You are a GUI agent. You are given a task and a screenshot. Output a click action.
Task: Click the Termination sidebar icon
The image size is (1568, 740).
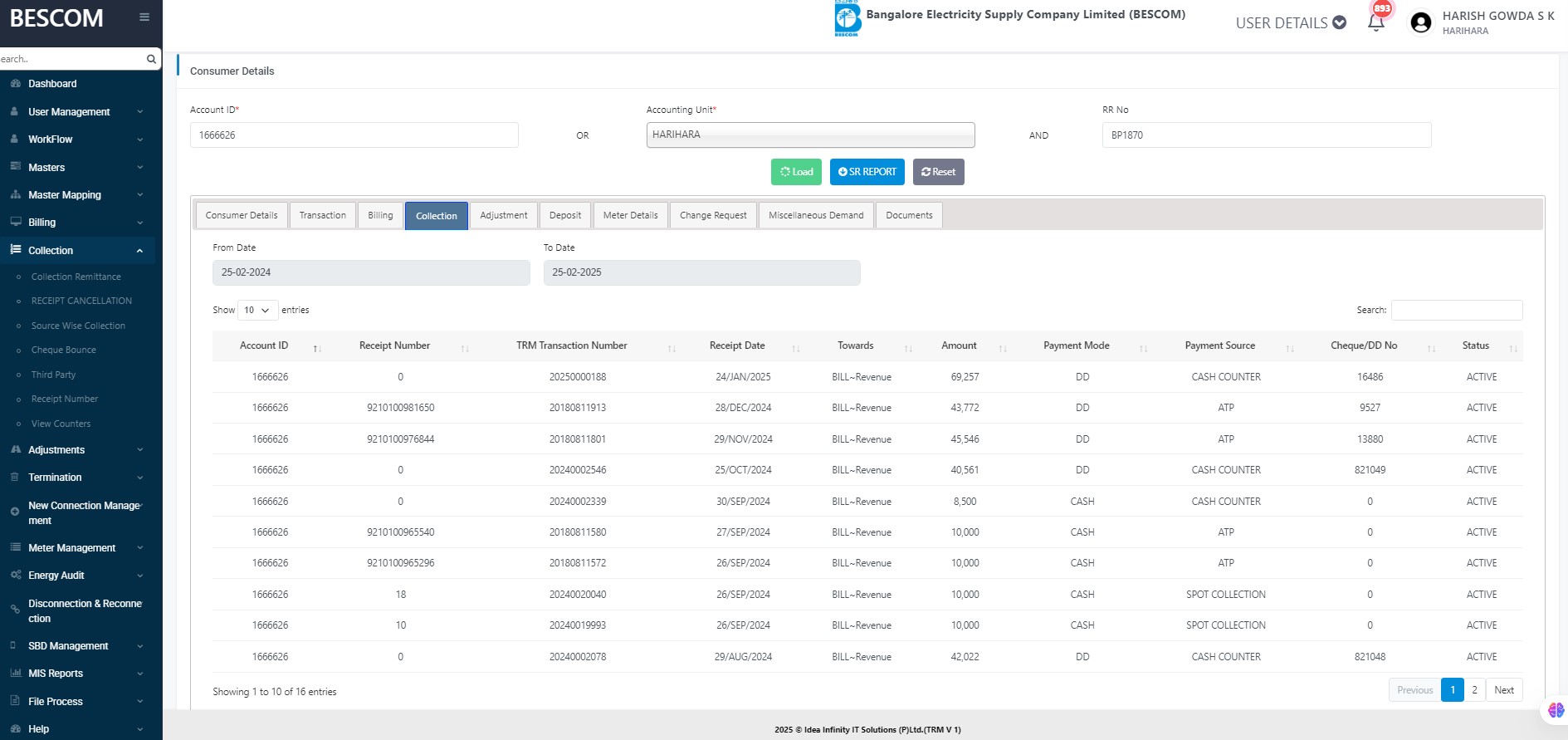pyautogui.click(x=15, y=477)
